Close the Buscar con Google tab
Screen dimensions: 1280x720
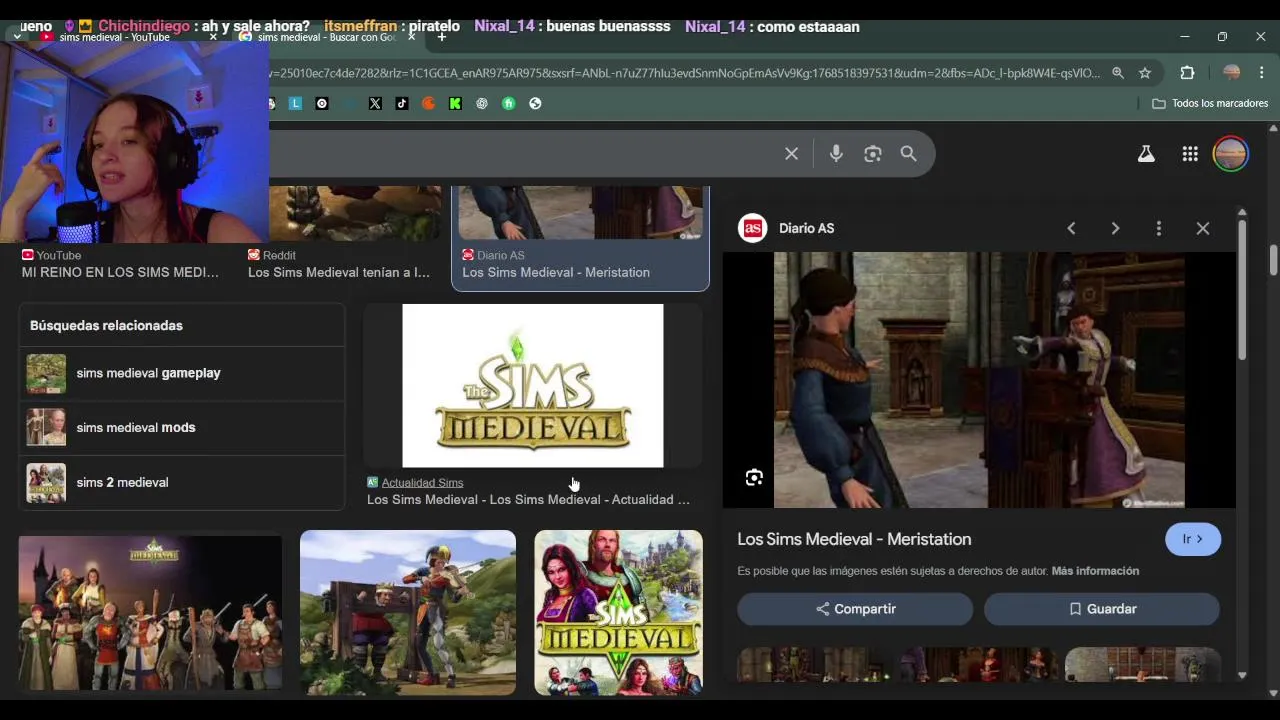[413, 37]
